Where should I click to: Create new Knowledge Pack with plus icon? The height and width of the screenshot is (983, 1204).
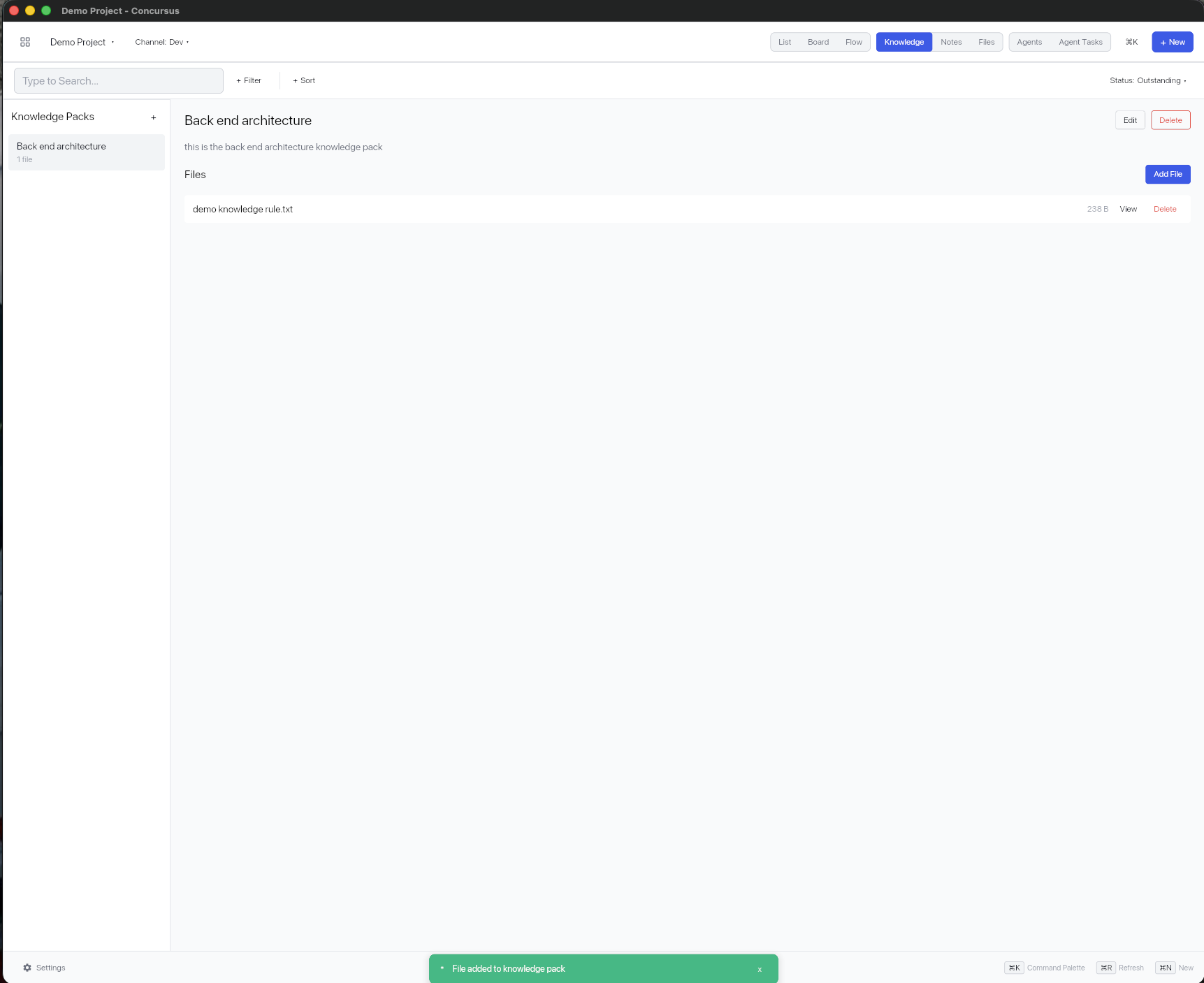(154, 117)
